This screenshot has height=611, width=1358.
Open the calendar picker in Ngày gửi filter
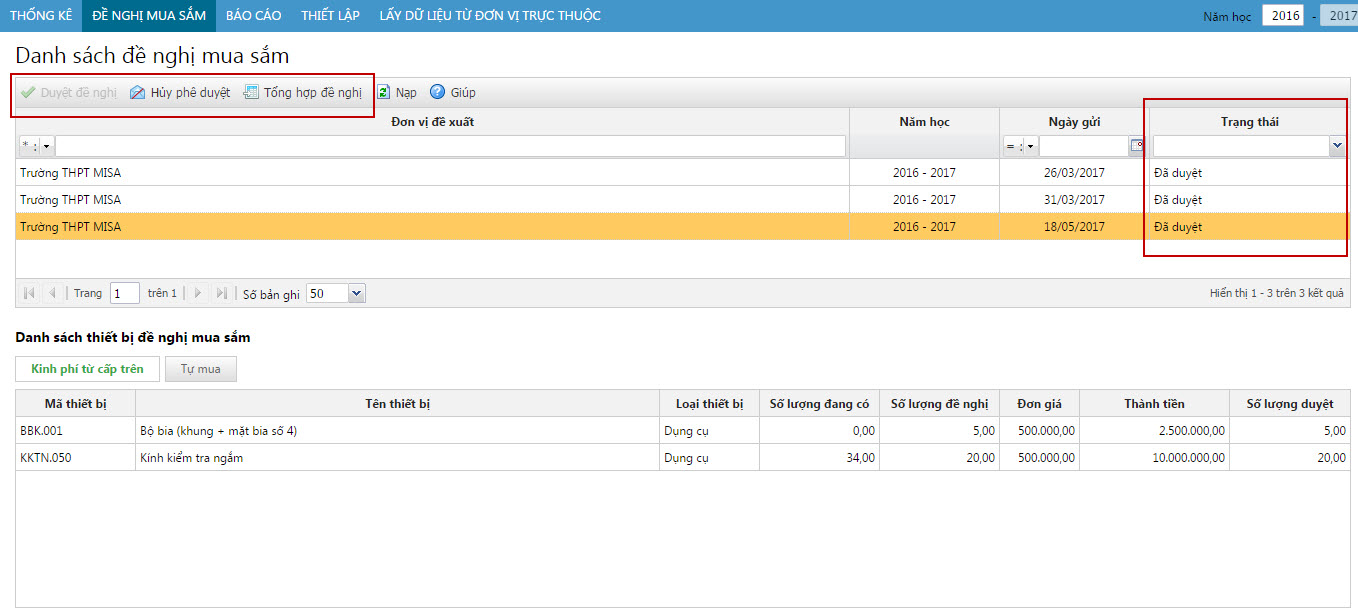(1137, 147)
